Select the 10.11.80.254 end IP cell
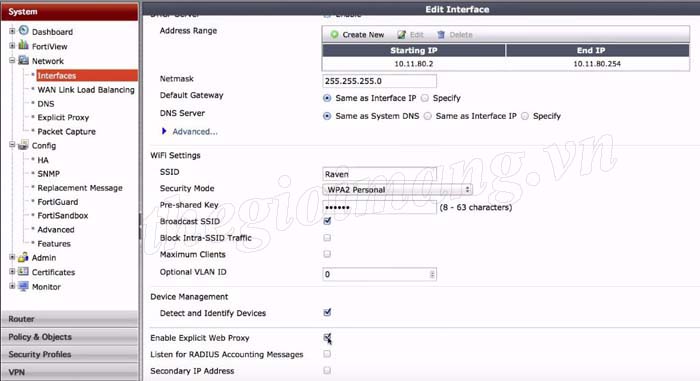 597,64
